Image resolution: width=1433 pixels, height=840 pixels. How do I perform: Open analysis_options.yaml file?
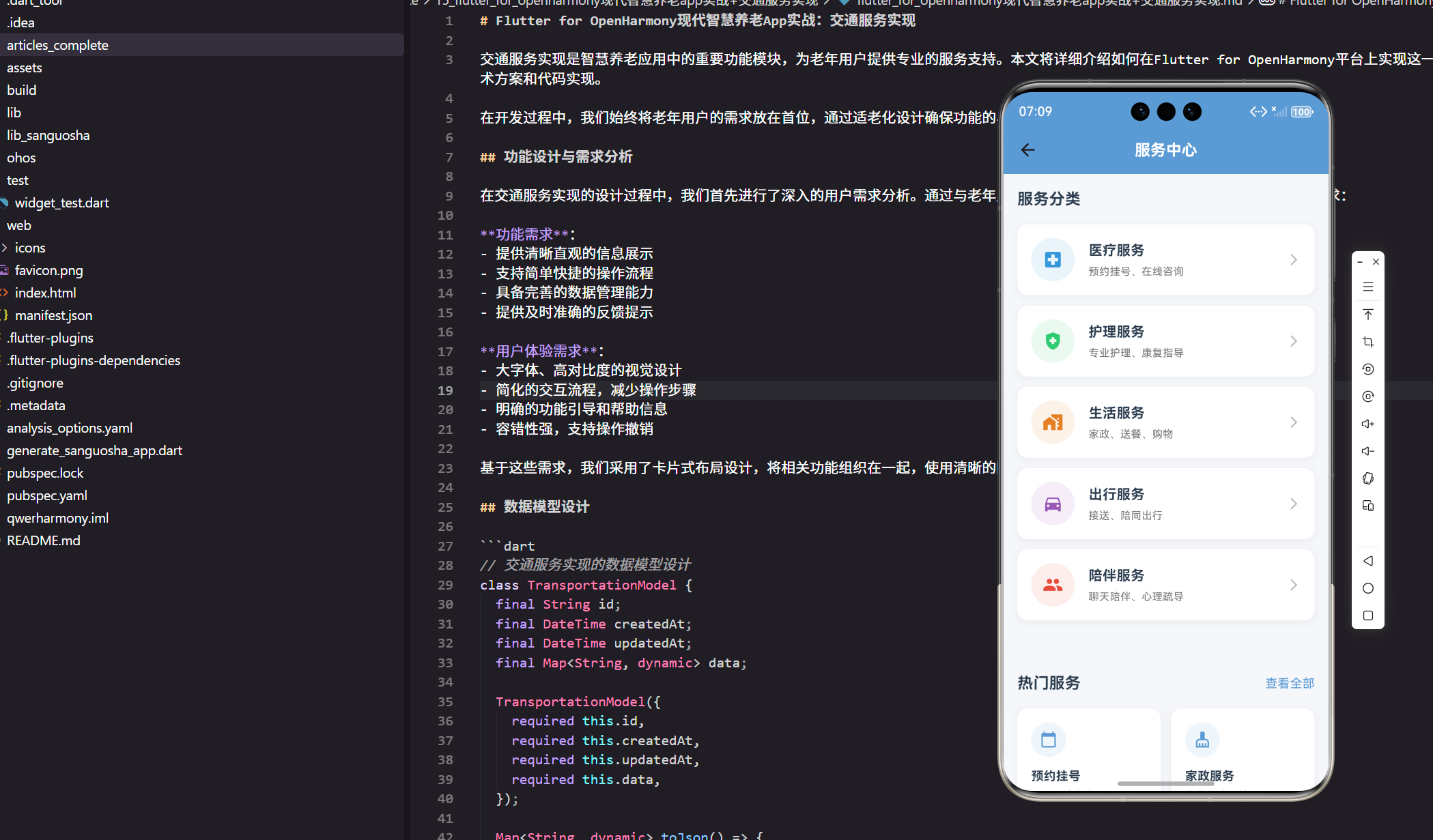click(202, 428)
